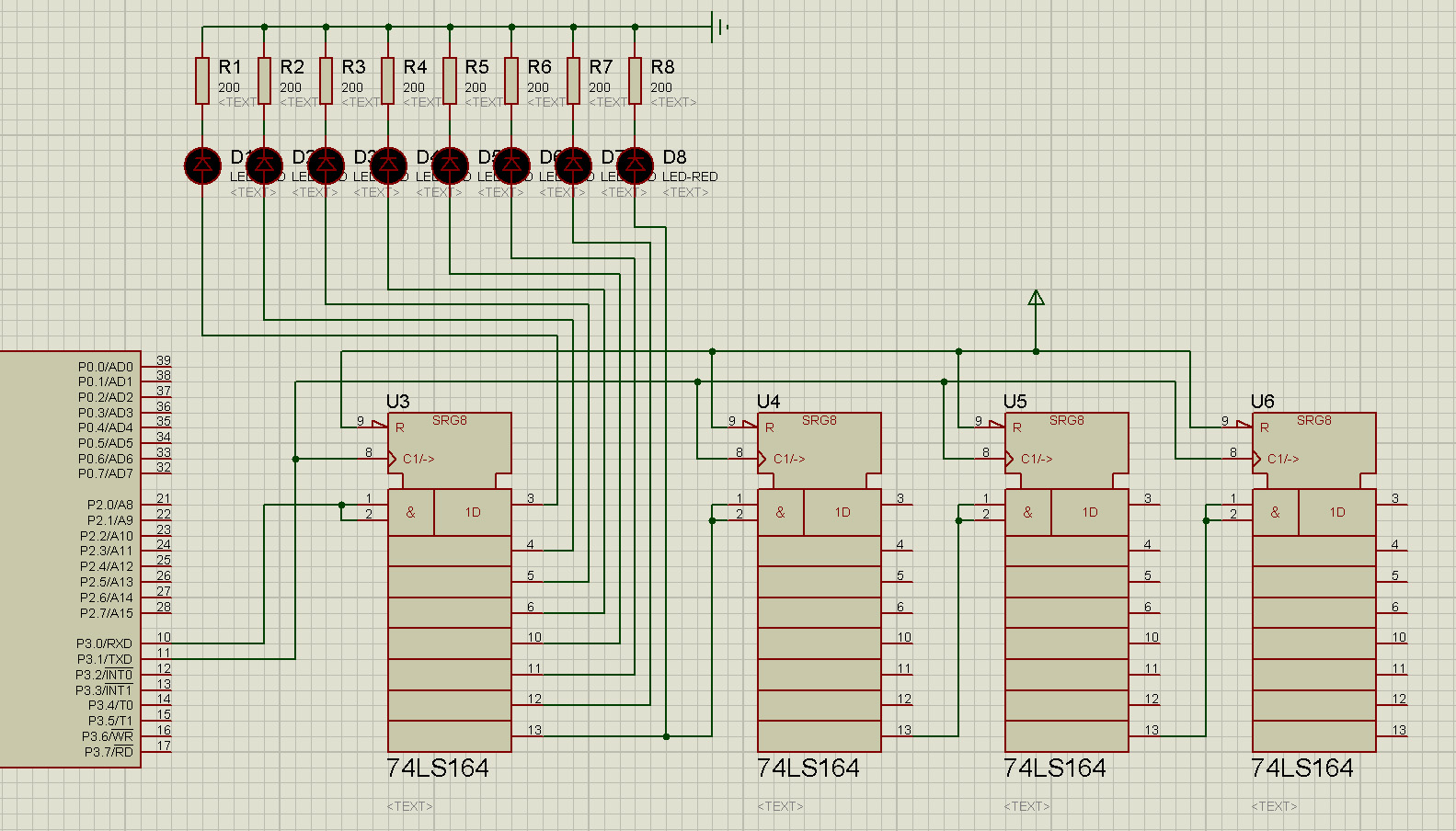This screenshot has width=1456, height=831.
Task: Click the R8 reference label
Action: pos(662,67)
